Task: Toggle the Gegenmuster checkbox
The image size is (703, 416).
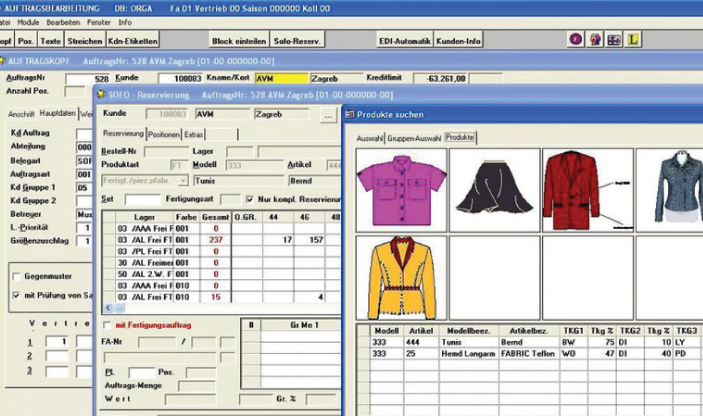Action: [x=17, y=277]
